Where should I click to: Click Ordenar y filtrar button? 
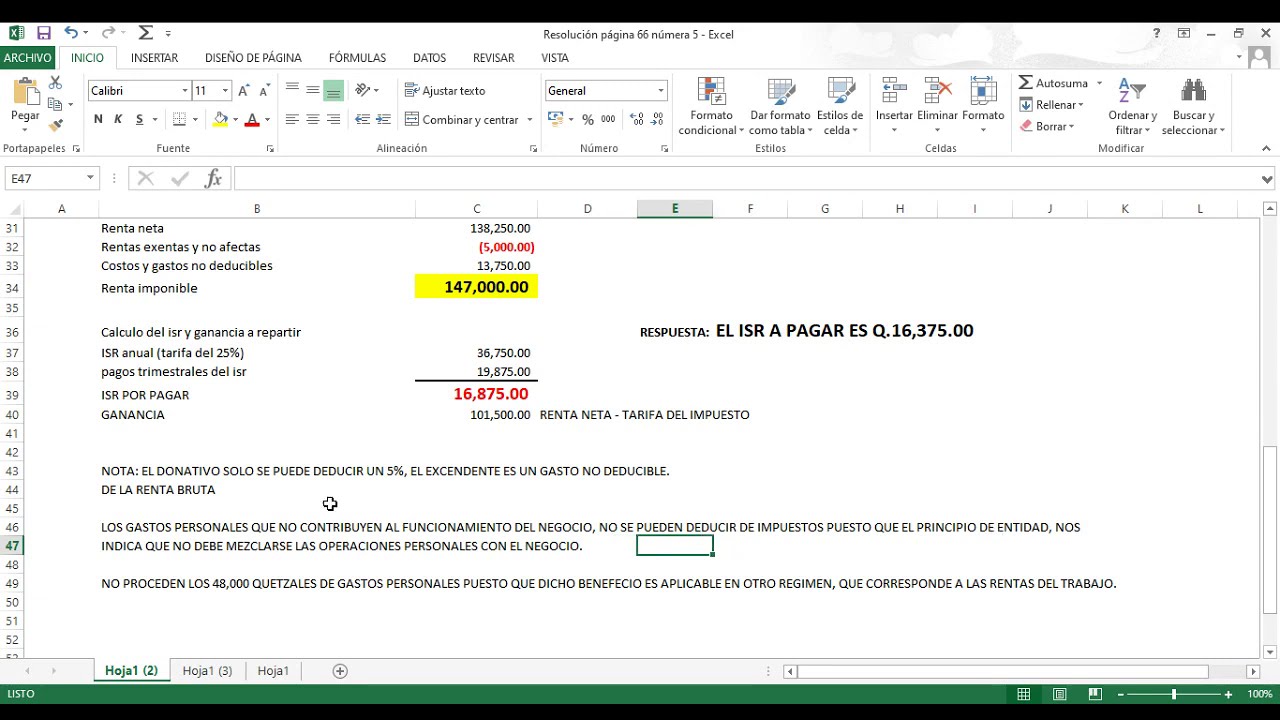(1132, 107)
